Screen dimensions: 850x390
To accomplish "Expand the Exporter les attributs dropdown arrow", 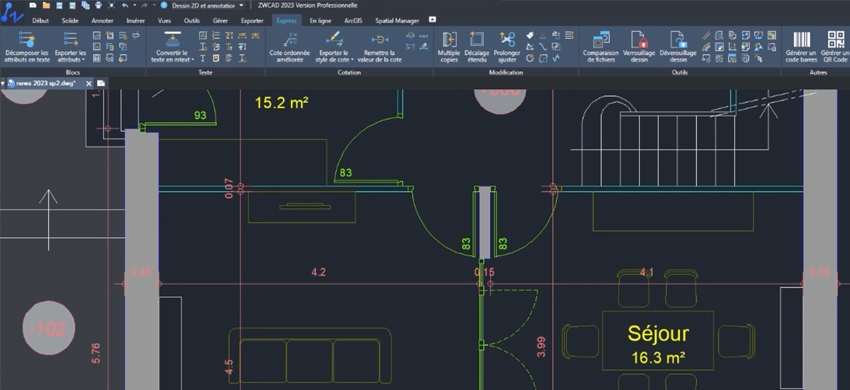I will click(83, 60).
